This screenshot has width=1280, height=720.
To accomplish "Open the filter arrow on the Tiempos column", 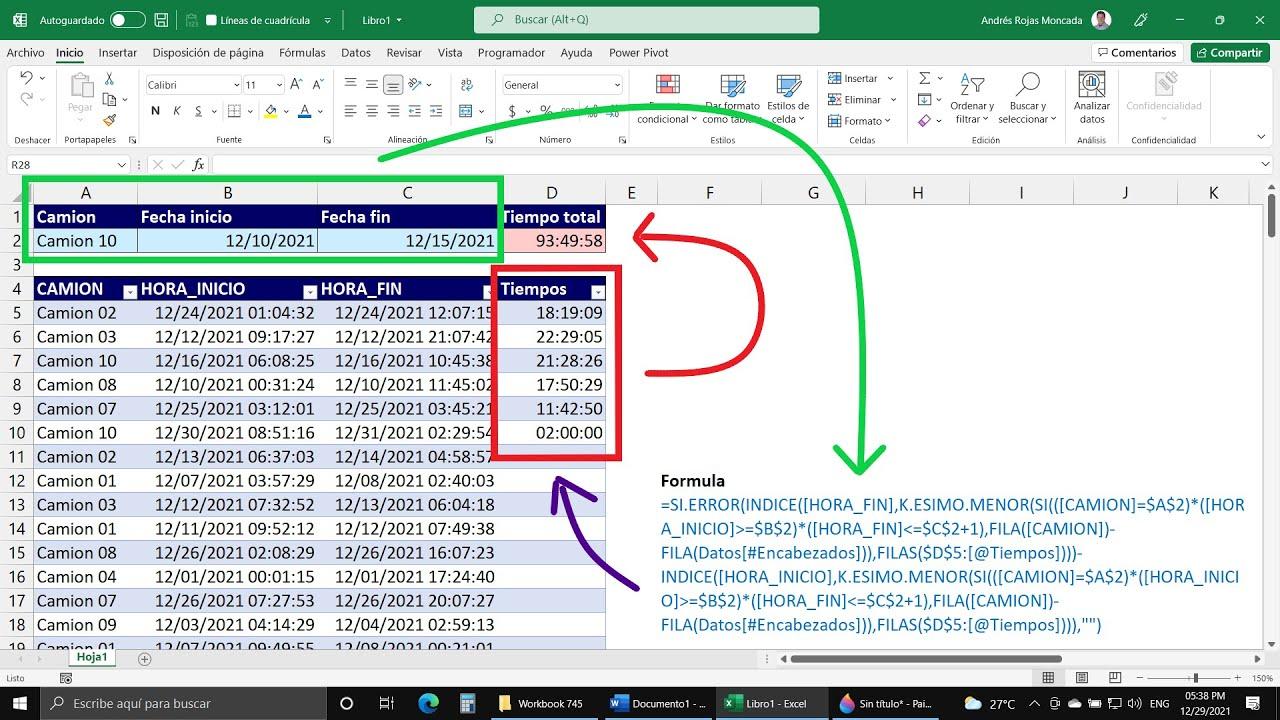I will click(598, 290).
